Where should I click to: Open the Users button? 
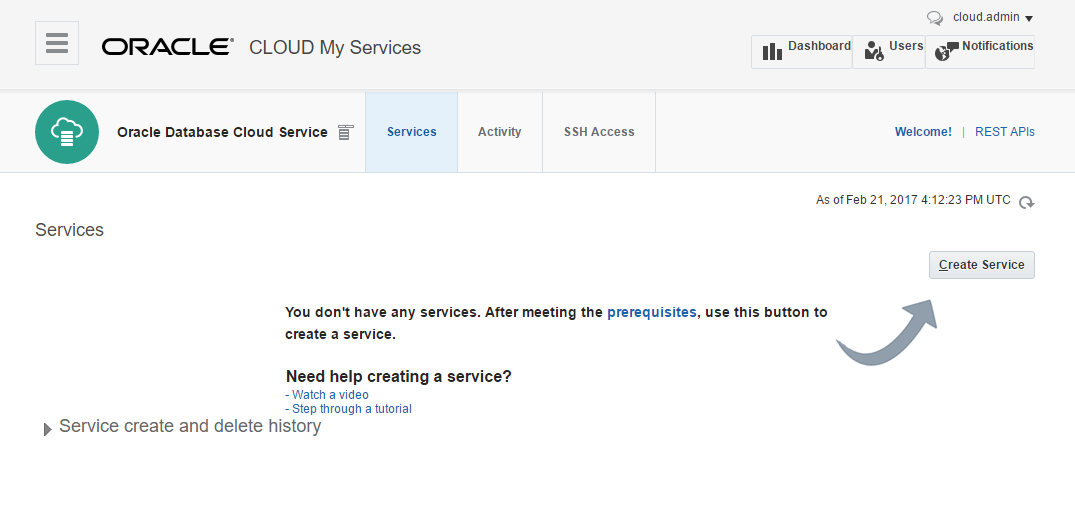(x=889, y=52)
